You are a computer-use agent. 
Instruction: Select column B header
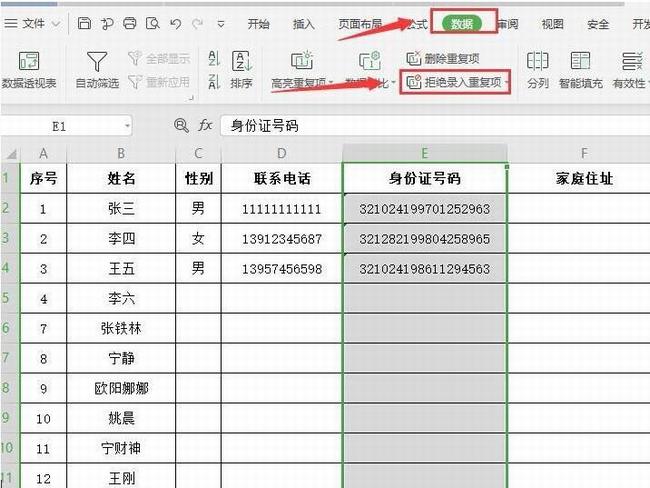coord(121,153)
